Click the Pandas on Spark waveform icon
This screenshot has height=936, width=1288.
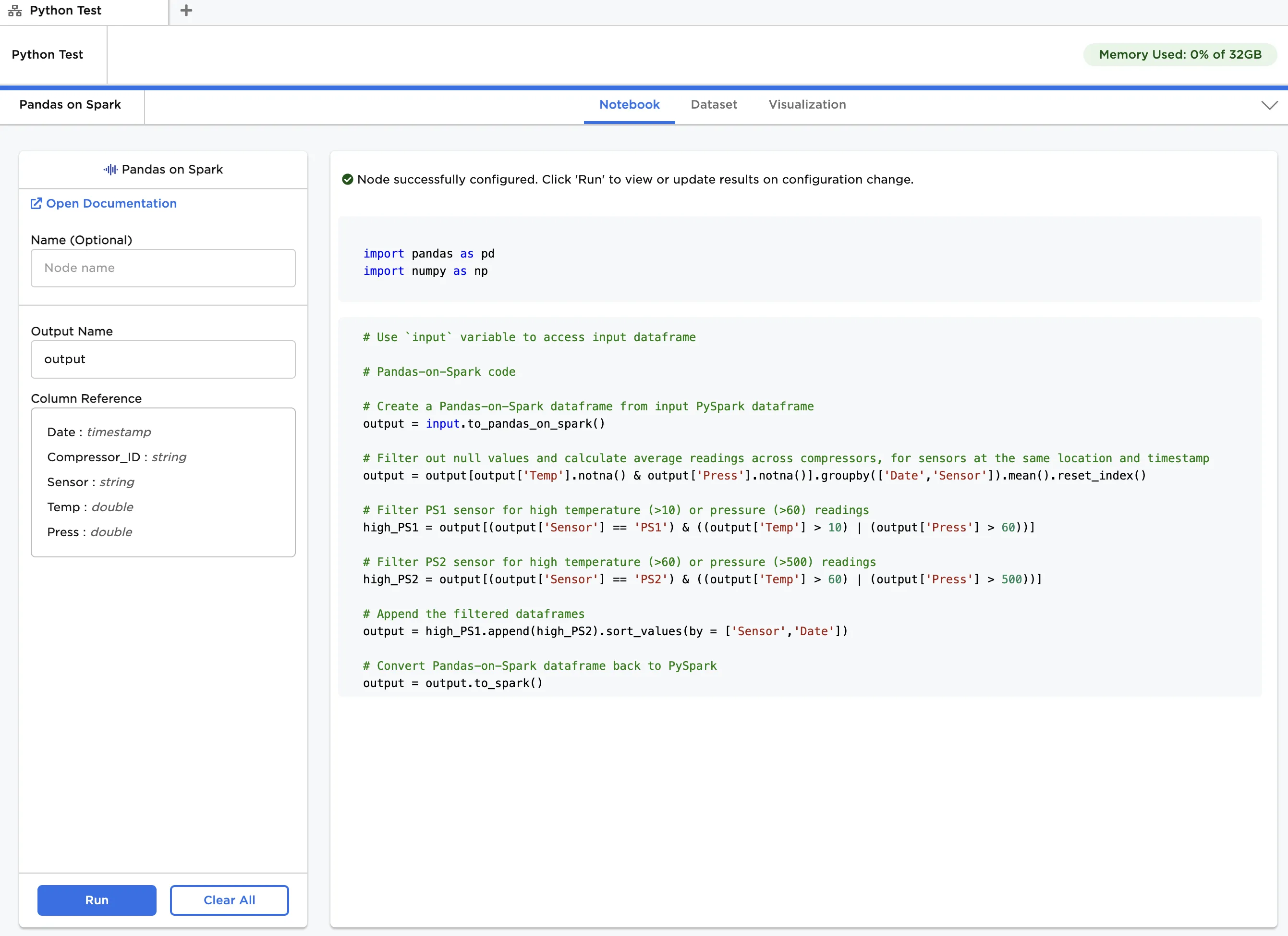[110, 169]
